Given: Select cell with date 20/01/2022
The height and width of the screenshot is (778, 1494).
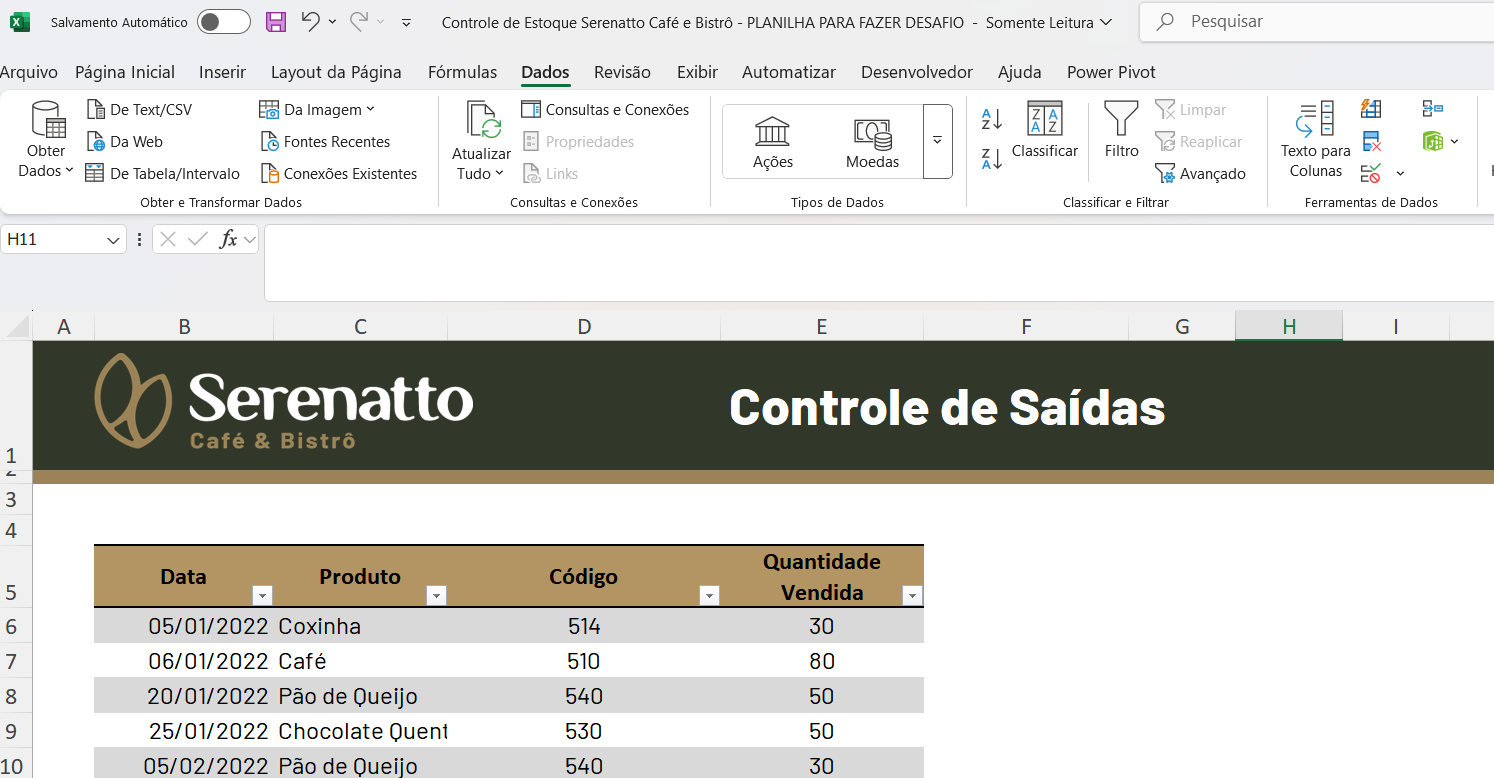Looking at the screenshot, I should [184, 696].
